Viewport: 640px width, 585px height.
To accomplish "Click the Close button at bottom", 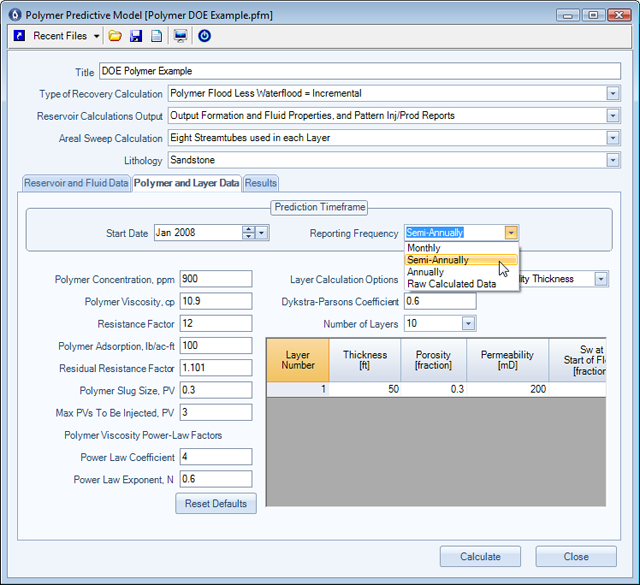I will tap(576, 556).
